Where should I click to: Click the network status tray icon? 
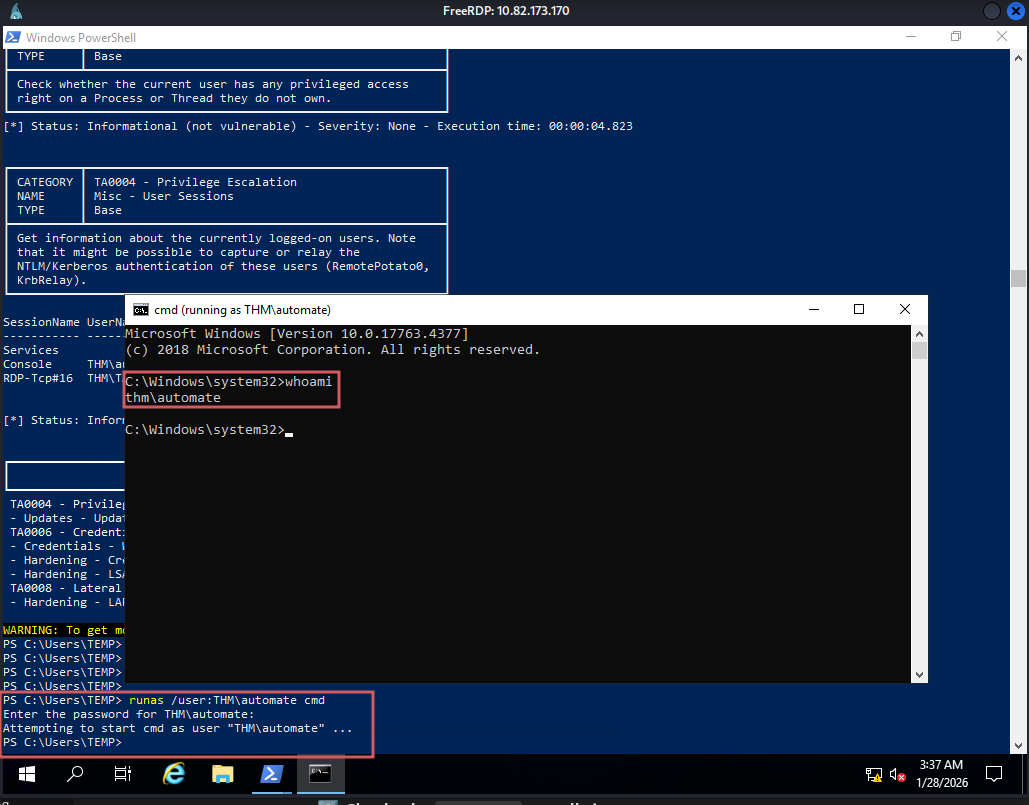click(x=873, y=774)
